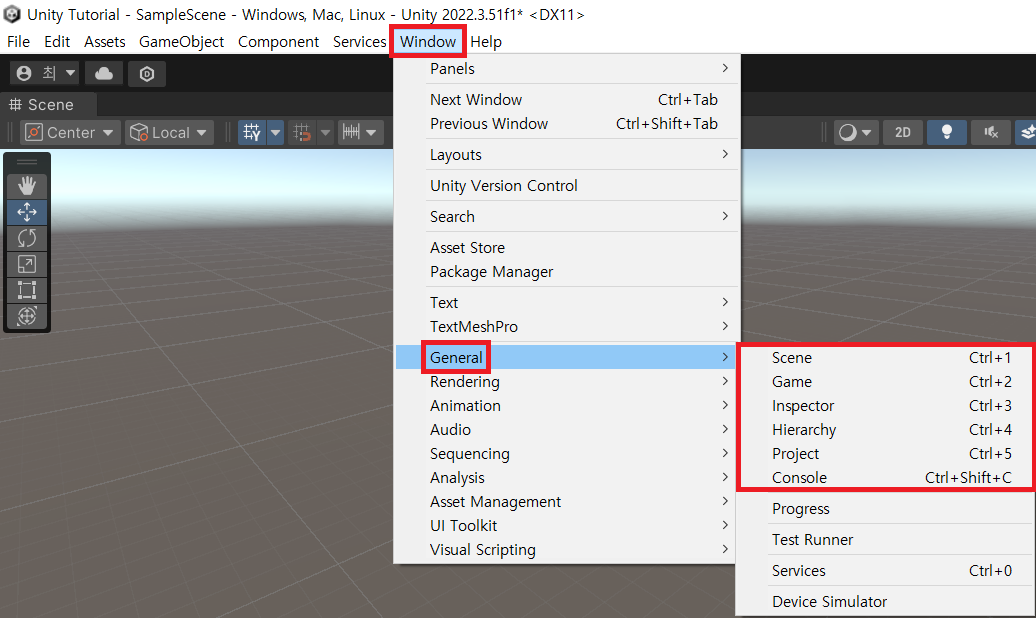Open the Test Runner window
This screenshot has height=618, width=1036.
click(x=886, y=540)
